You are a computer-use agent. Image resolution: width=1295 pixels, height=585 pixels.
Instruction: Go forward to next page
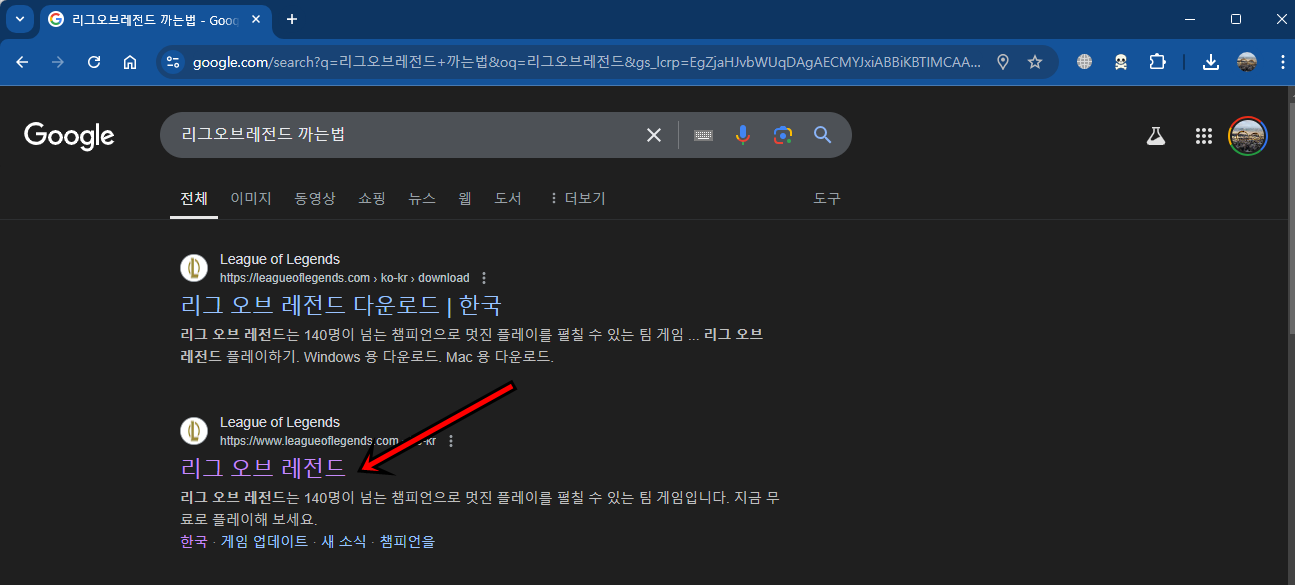[58, 62]
